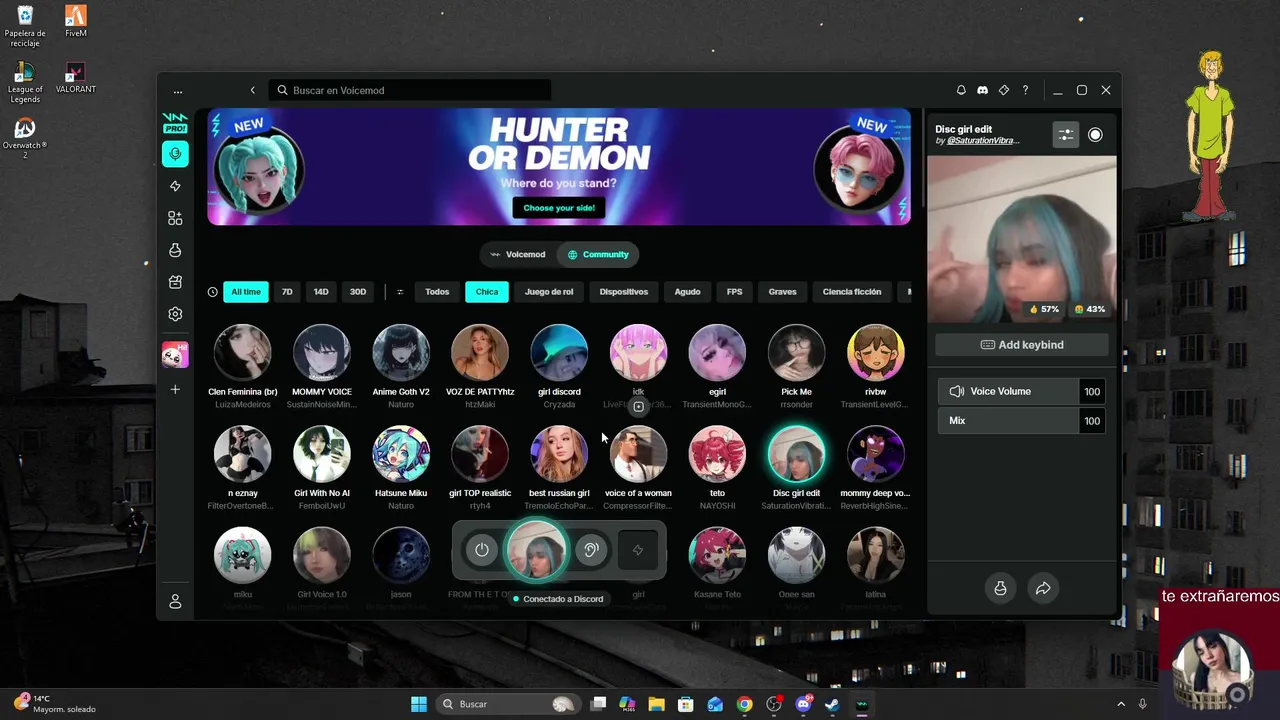This screenshot has height=720, width=1280.
Task: Open Voicemod settings gear in sidebar
Action: click(x=175, y=314)
